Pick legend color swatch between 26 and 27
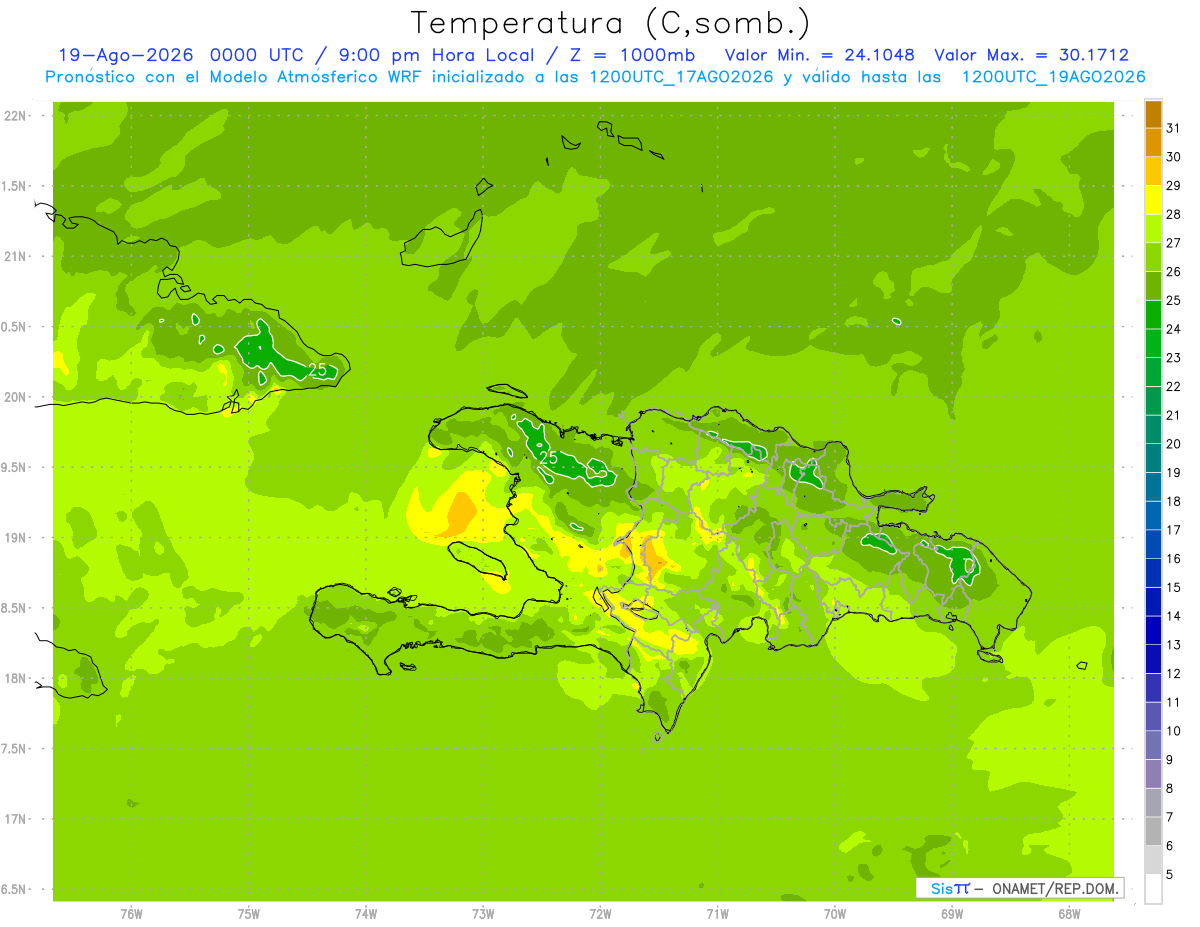 click(1153, 258)
